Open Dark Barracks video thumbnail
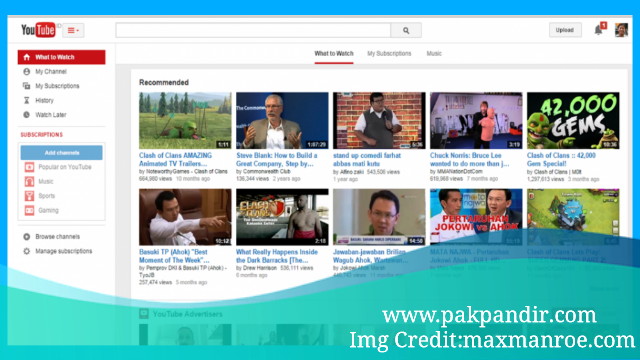This screenshot has height=360, width=640. 282,217
